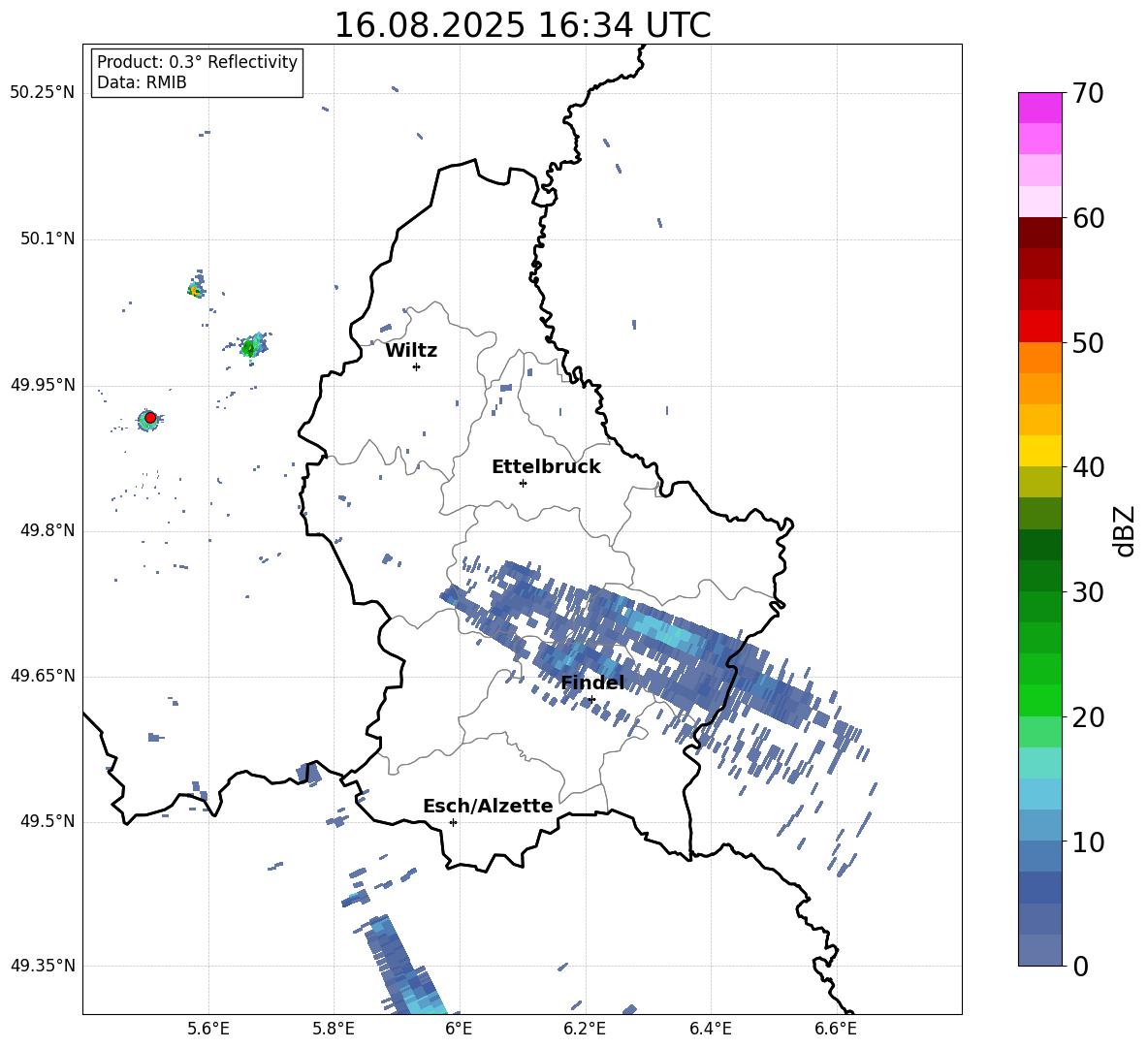Click the 5.6°E longitude label
Viewport: 1148px width, 1048px height.
click(x=208, y=1029)
